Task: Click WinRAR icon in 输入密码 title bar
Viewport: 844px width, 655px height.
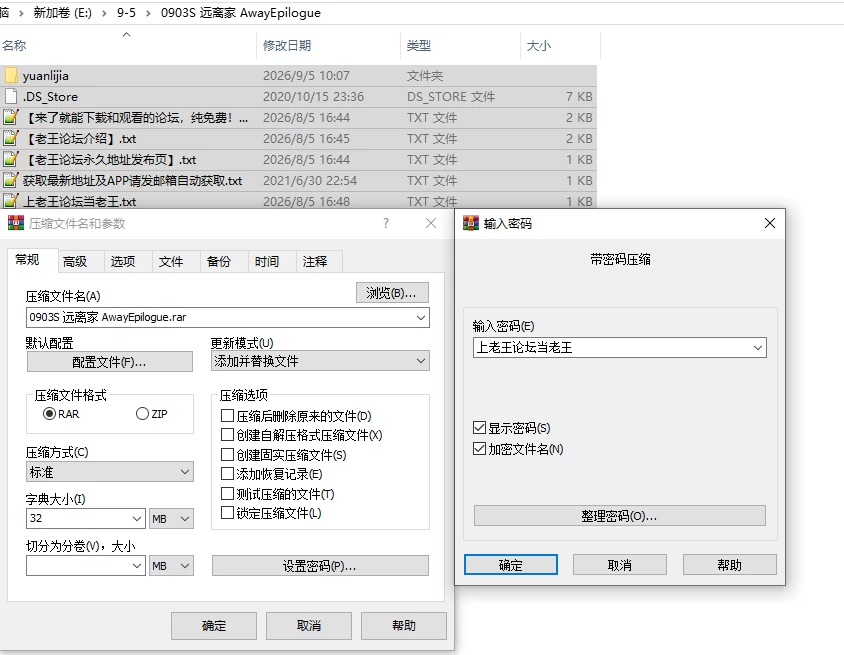Action: (x=471, y=223)
